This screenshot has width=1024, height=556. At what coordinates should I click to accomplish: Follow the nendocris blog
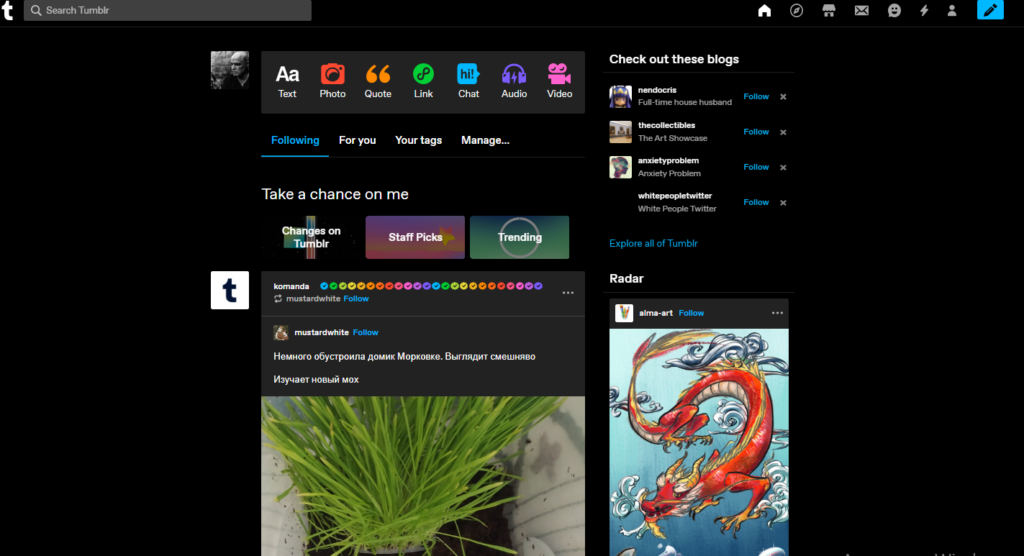tap(756, 97)
